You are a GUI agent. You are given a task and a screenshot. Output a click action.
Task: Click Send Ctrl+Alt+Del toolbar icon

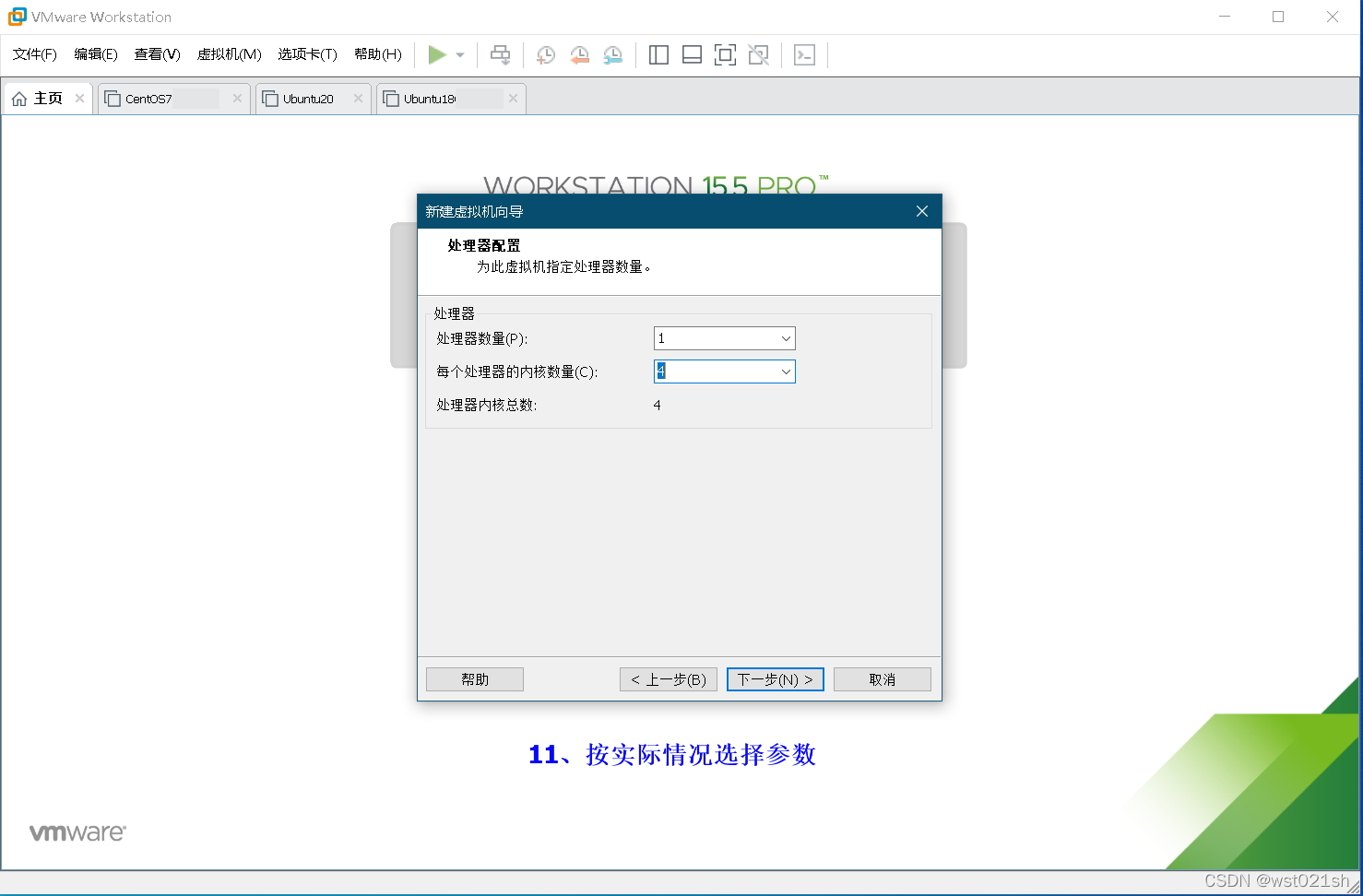tap(500, 55)
